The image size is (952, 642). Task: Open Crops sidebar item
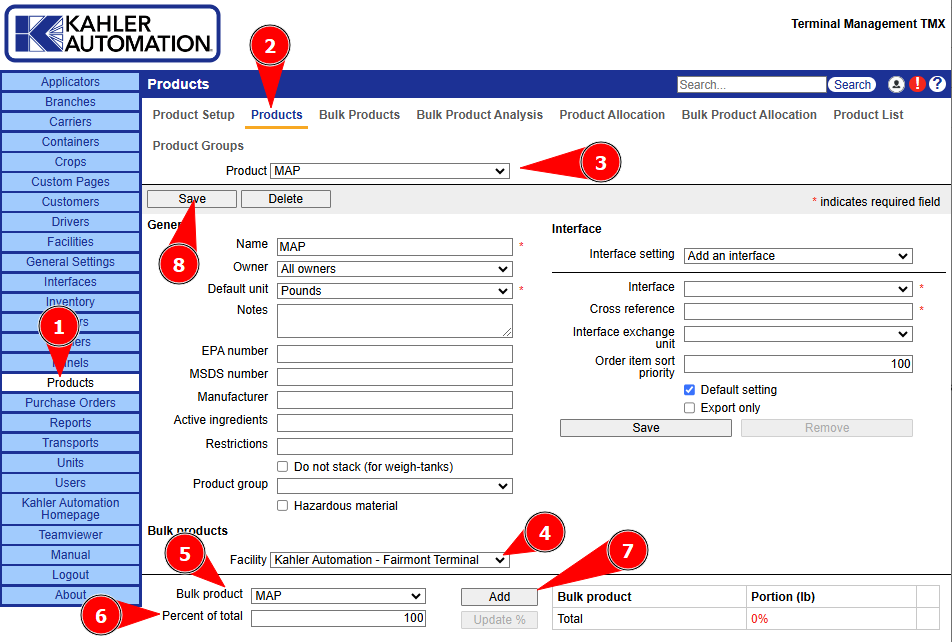tap(70, 162)
